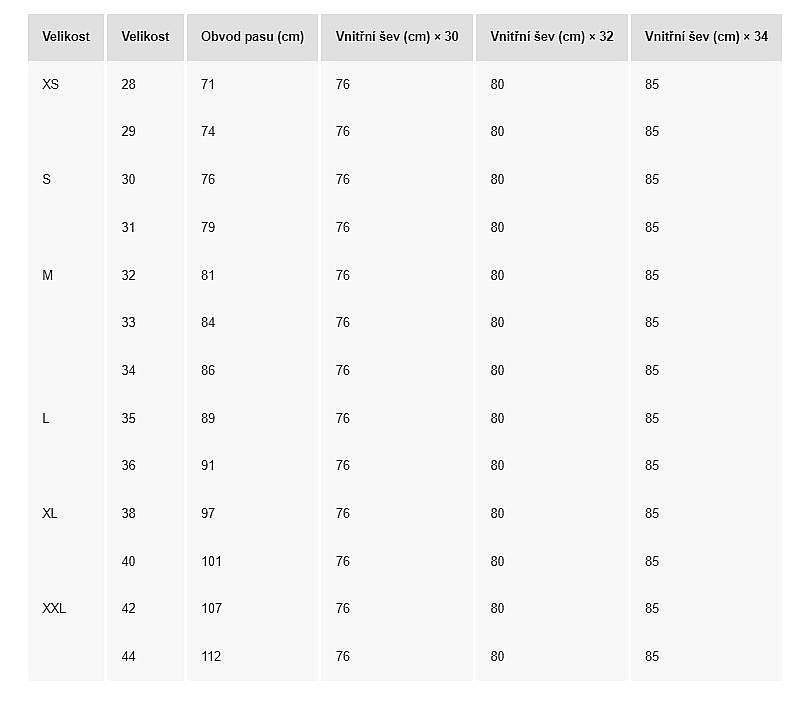Click waist circumference value 97
This screenshot has height=703, width=799.
coord(208,513)
